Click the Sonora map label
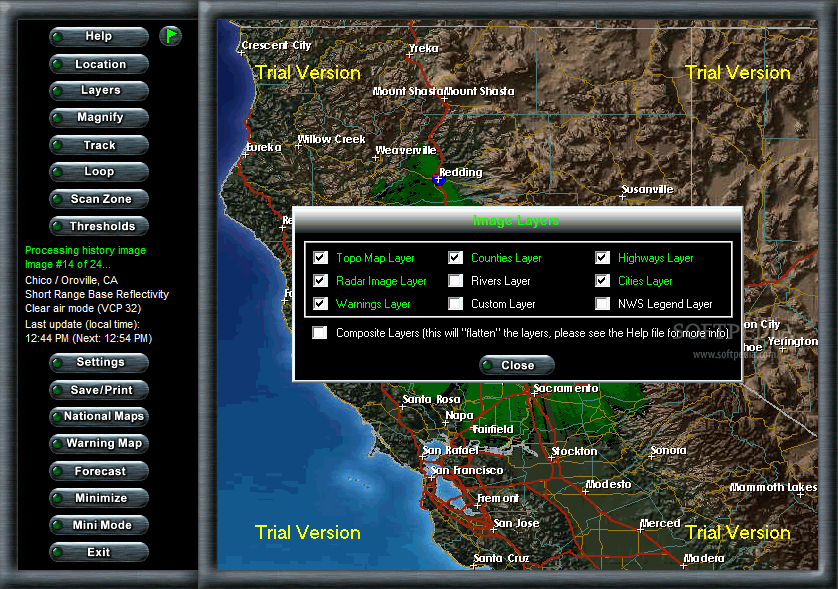 point(668,451)
